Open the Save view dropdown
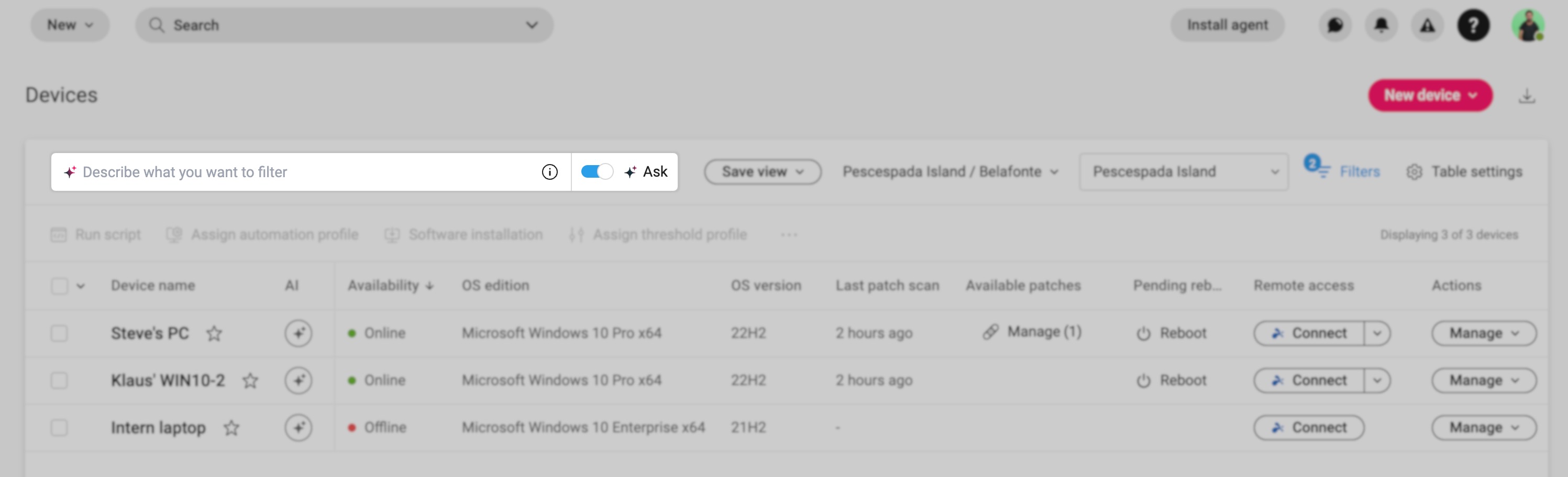This screenshot has height=477, width=1568. point(762,172)
